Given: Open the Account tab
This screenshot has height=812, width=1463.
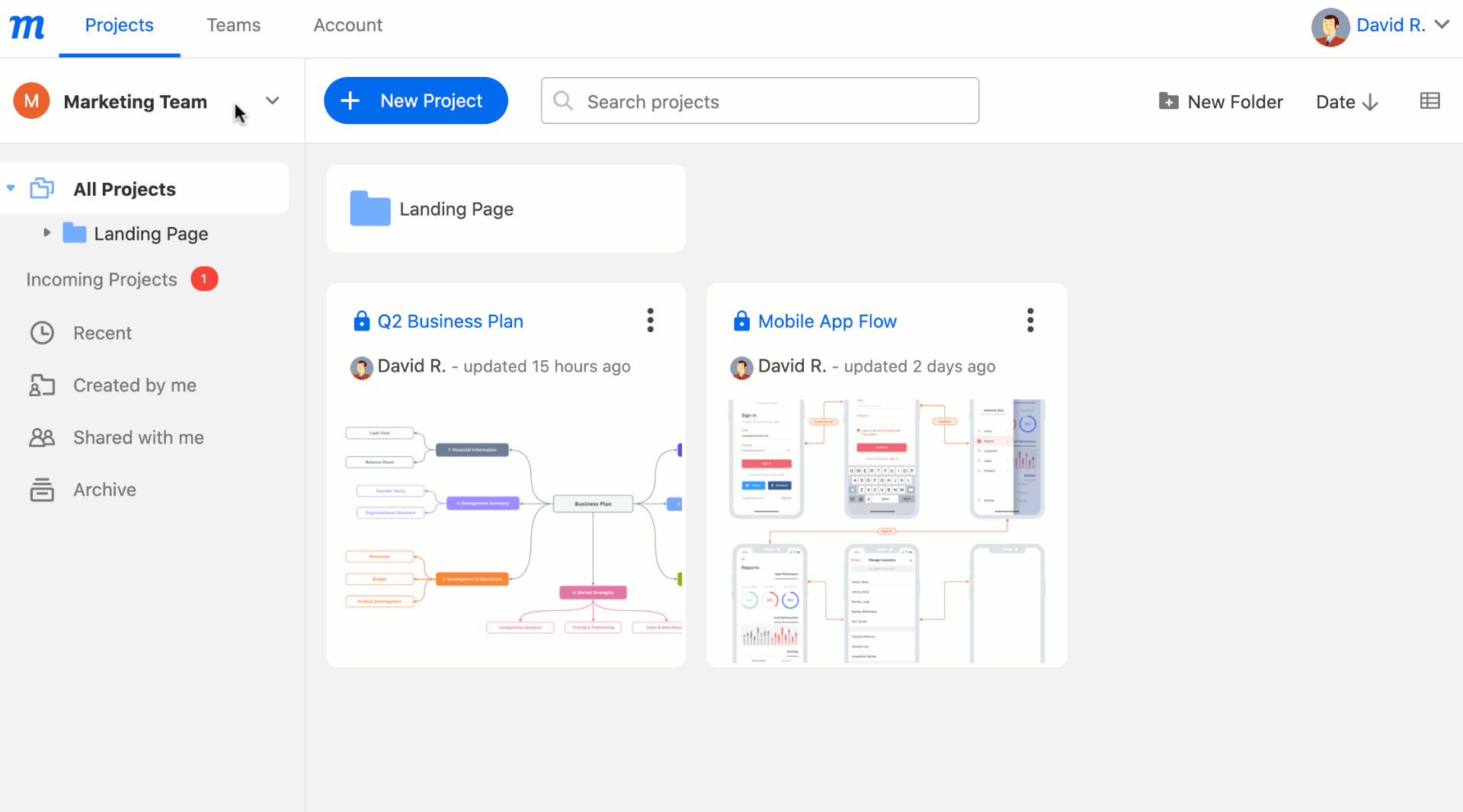Looking at the screenshot, I should tap(347, 25).
